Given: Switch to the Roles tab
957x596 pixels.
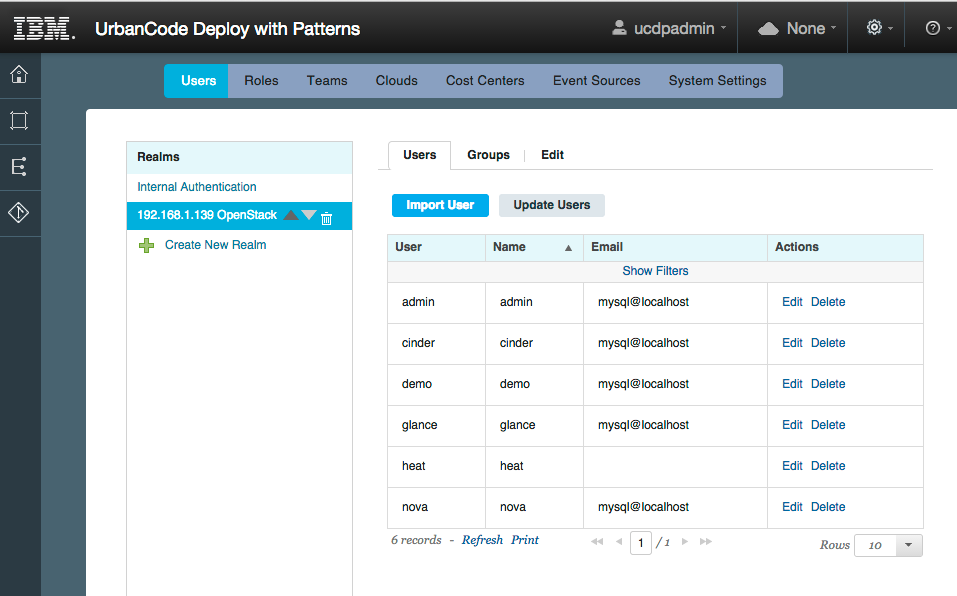Looking at the screenshot, I should point(261,81).
